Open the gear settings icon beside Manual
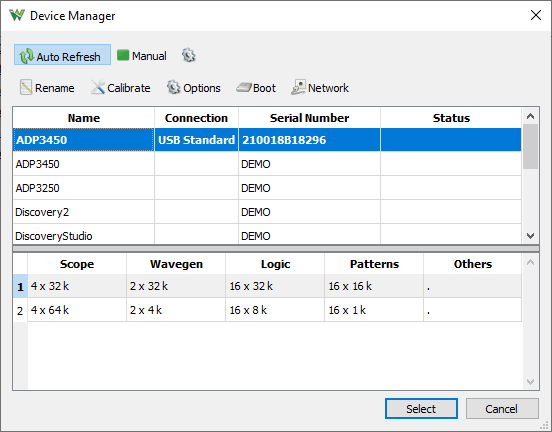 (x=189, y=55)
